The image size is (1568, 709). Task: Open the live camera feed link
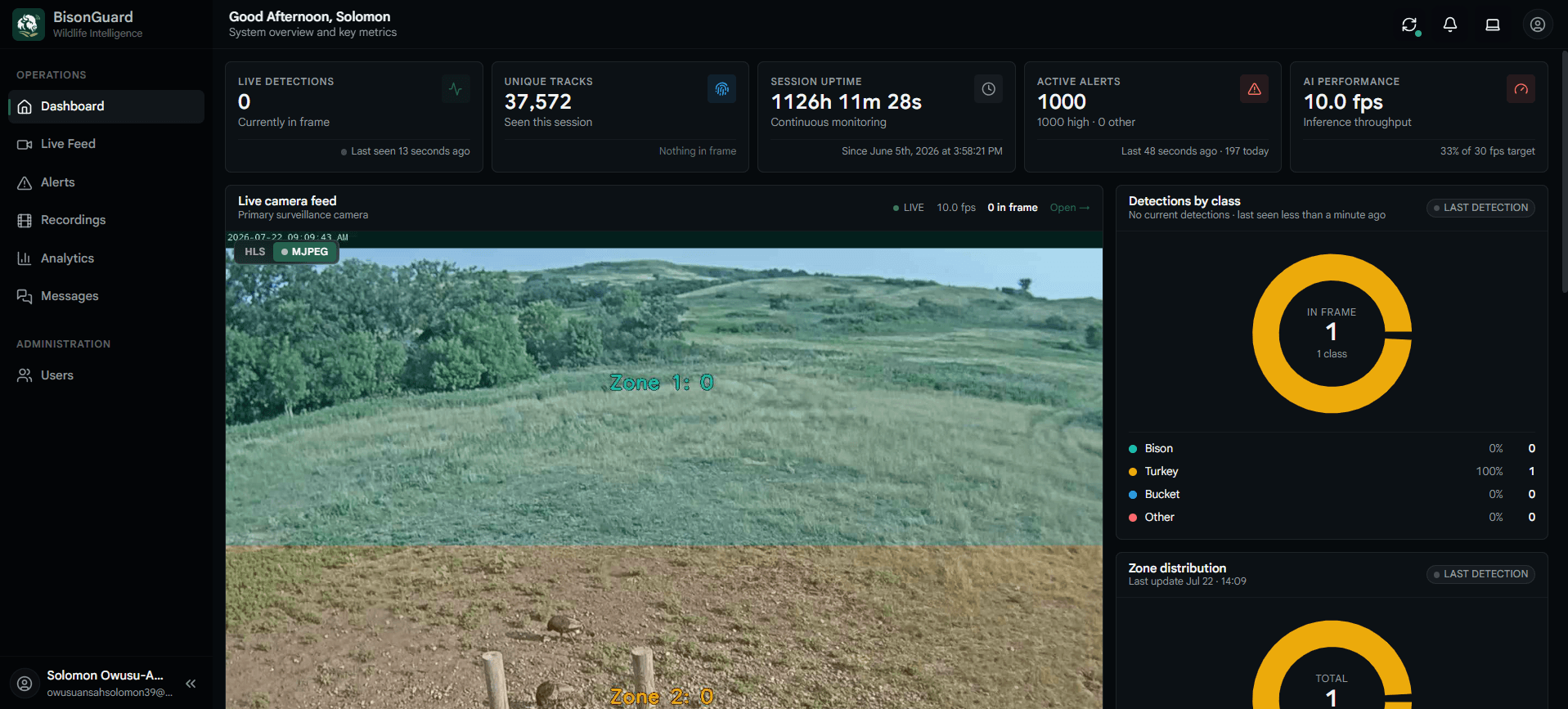pyautogui.click(x=1070, y=208)
